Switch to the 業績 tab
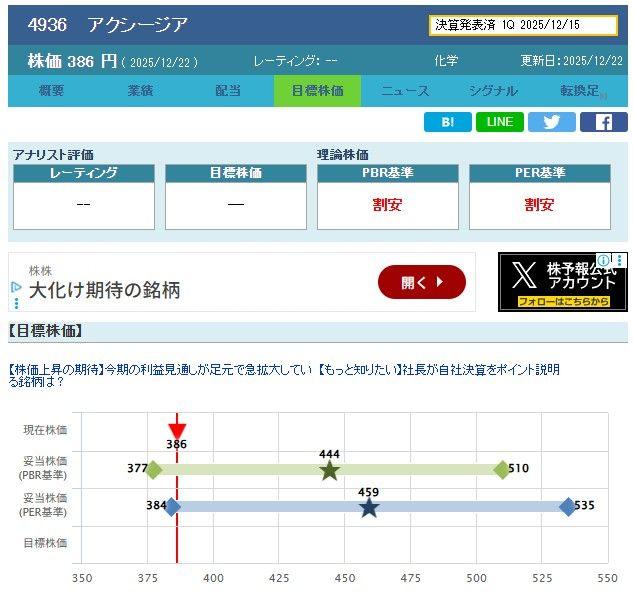Screen dimensions: 633x593 click(140, 90)
